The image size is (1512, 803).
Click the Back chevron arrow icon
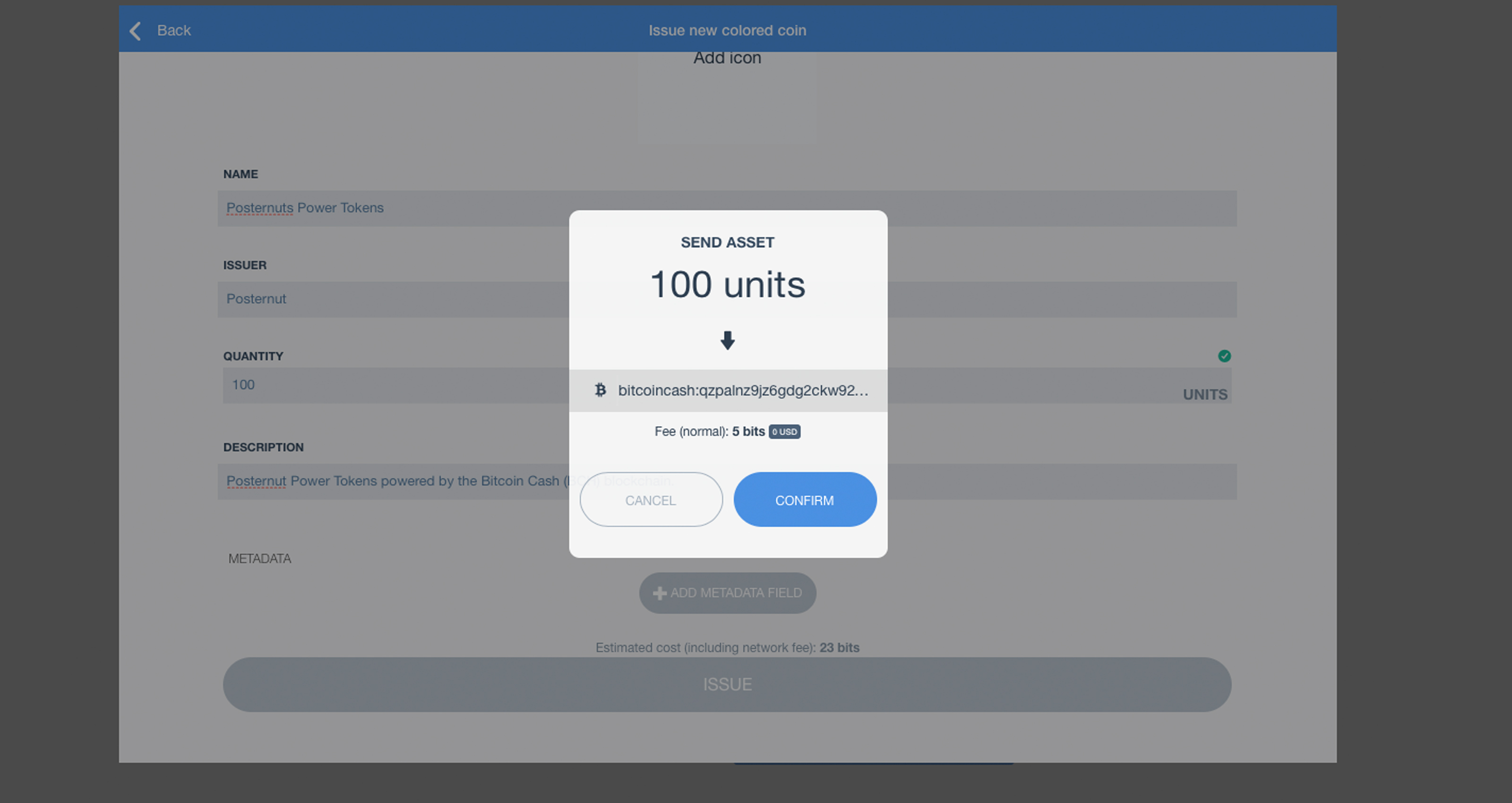tap(136, 31)
